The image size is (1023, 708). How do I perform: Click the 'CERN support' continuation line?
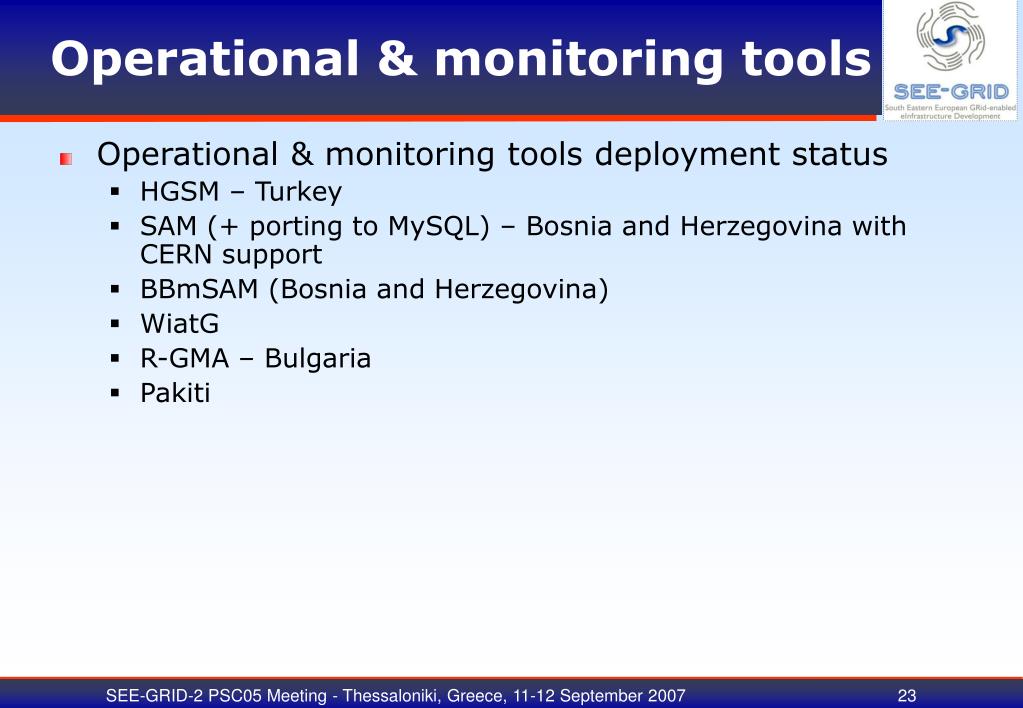pos(231,254)
